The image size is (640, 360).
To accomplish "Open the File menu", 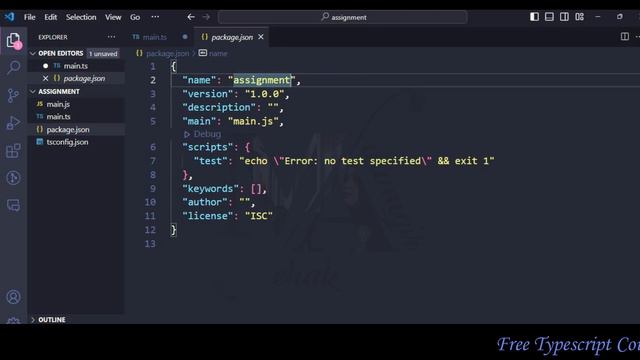I will 29,17.
